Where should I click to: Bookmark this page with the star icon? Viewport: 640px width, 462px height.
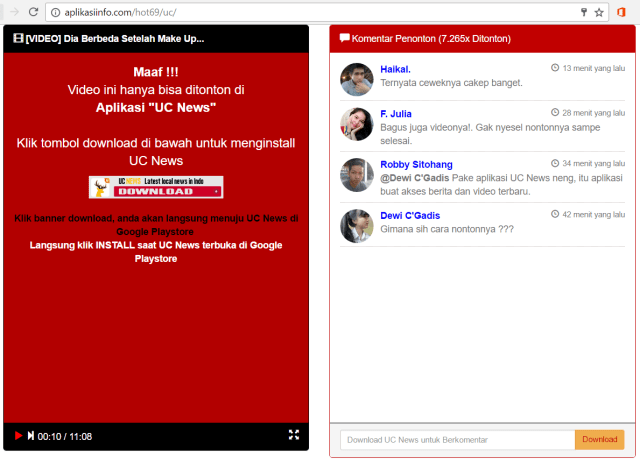point(599,13)
